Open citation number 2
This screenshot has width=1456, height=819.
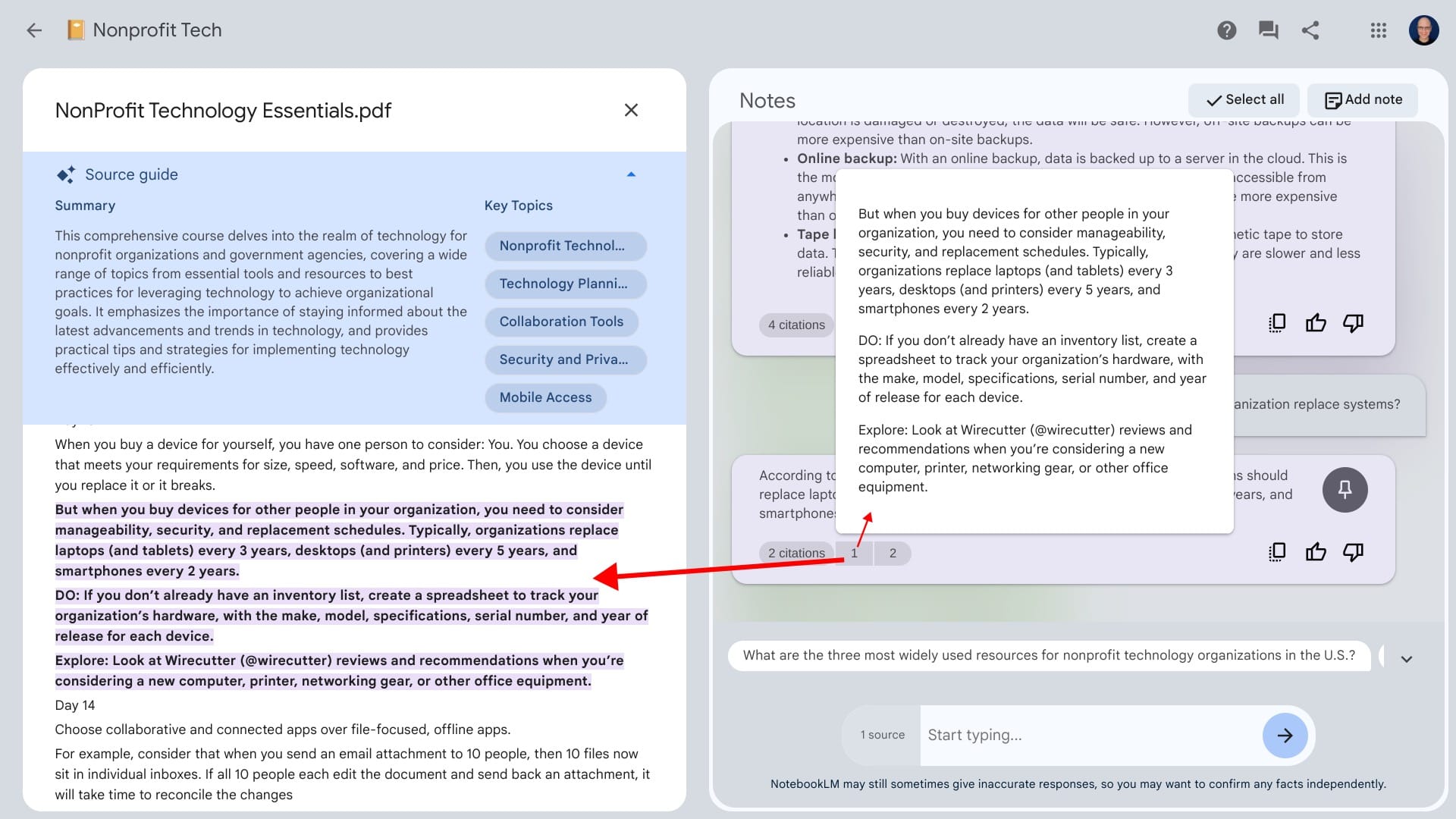(893, 553)
